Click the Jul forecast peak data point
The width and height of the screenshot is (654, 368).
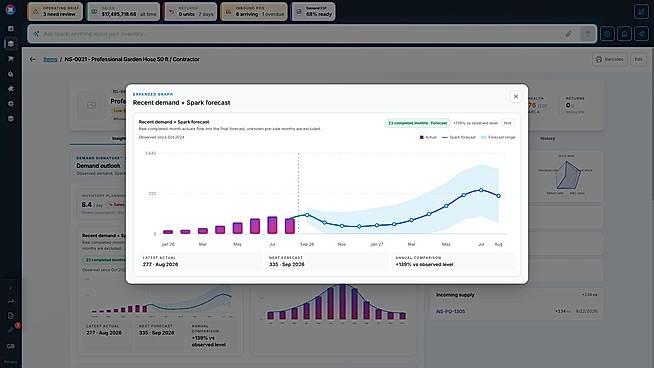pyautogui.click(x=481, y=190)
